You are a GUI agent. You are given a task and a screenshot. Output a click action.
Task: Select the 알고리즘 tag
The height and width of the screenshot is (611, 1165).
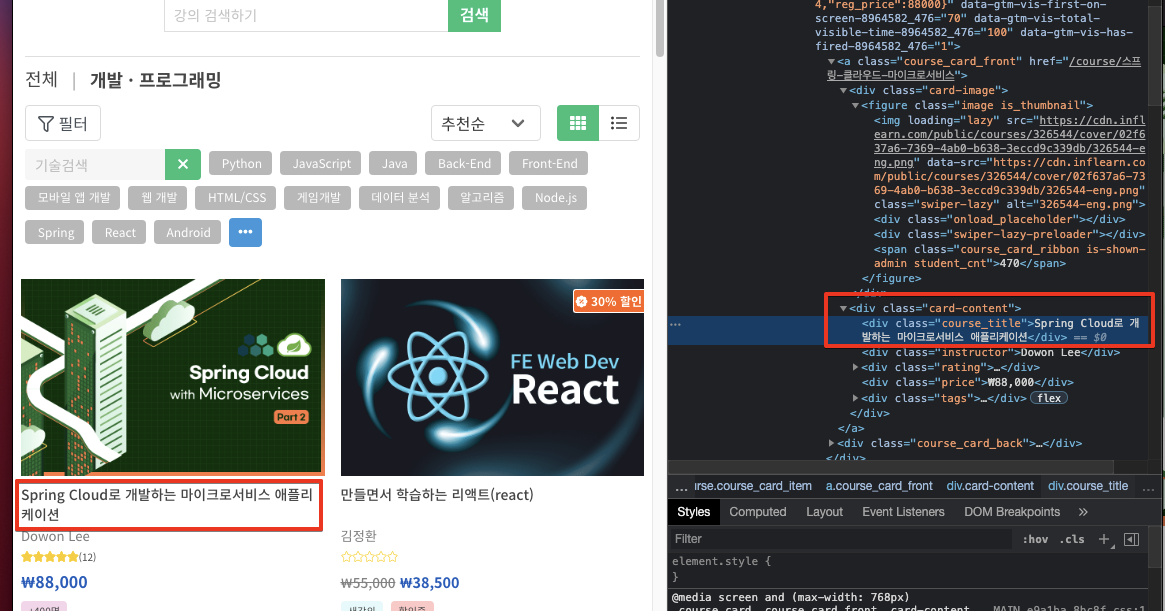click(x=481, y=198)
